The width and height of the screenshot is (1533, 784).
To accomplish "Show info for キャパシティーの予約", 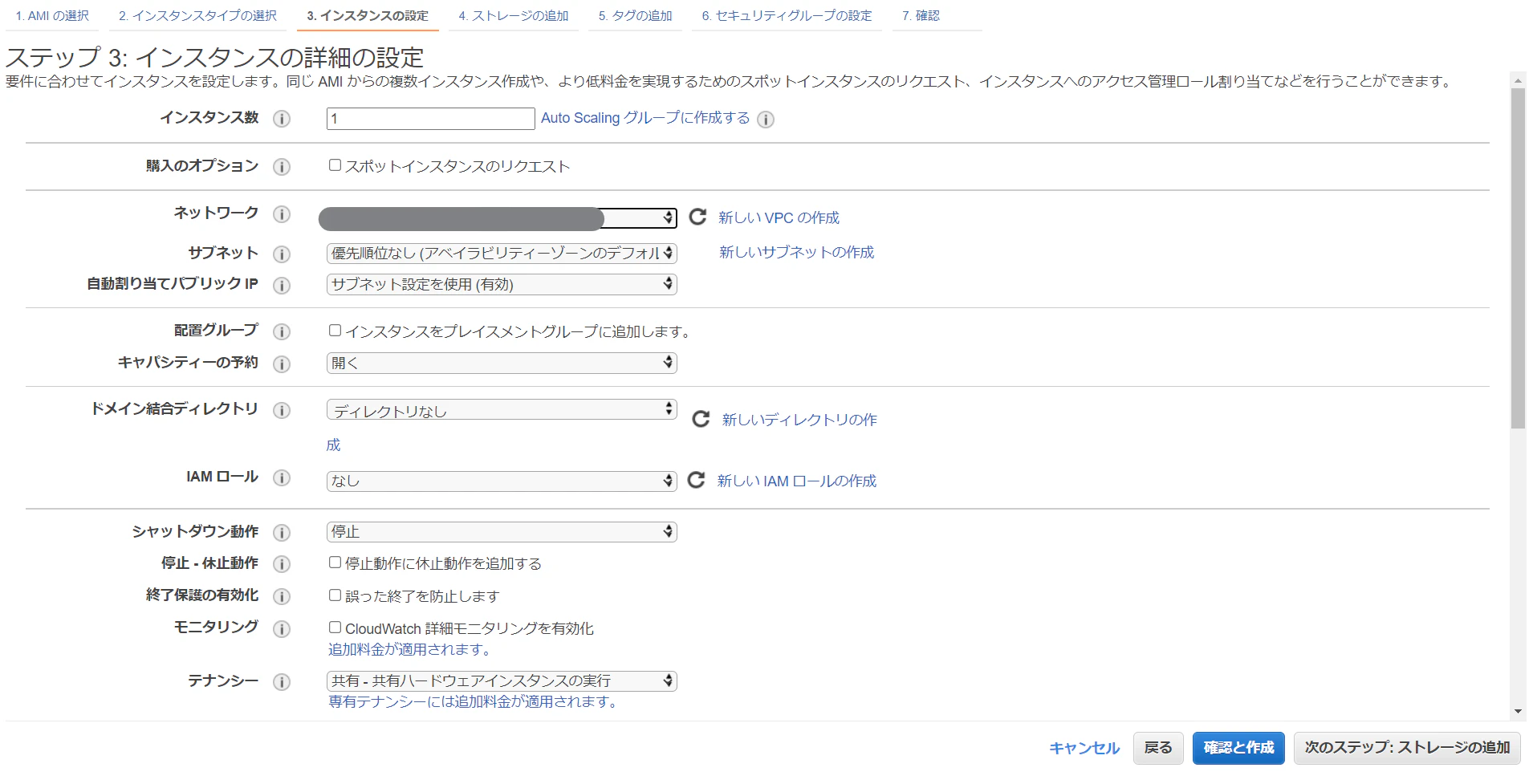I will tap(282, 364).
